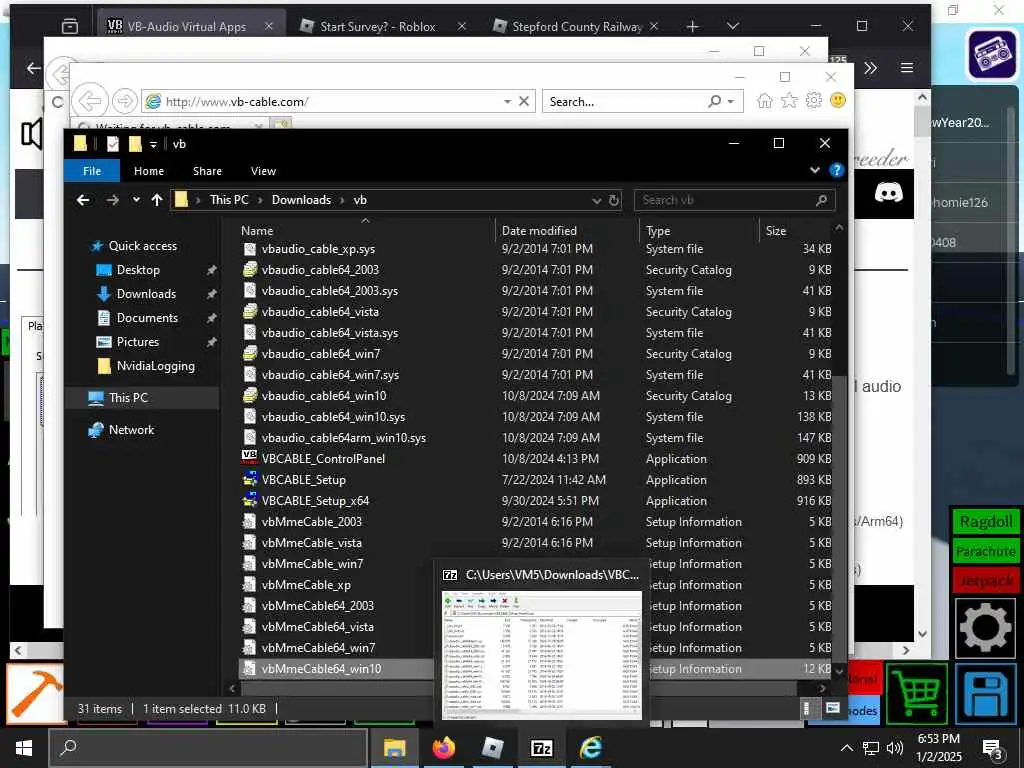Click Internet Explorer smiley feedback icon
The image size is (1024, 768).
837,101
